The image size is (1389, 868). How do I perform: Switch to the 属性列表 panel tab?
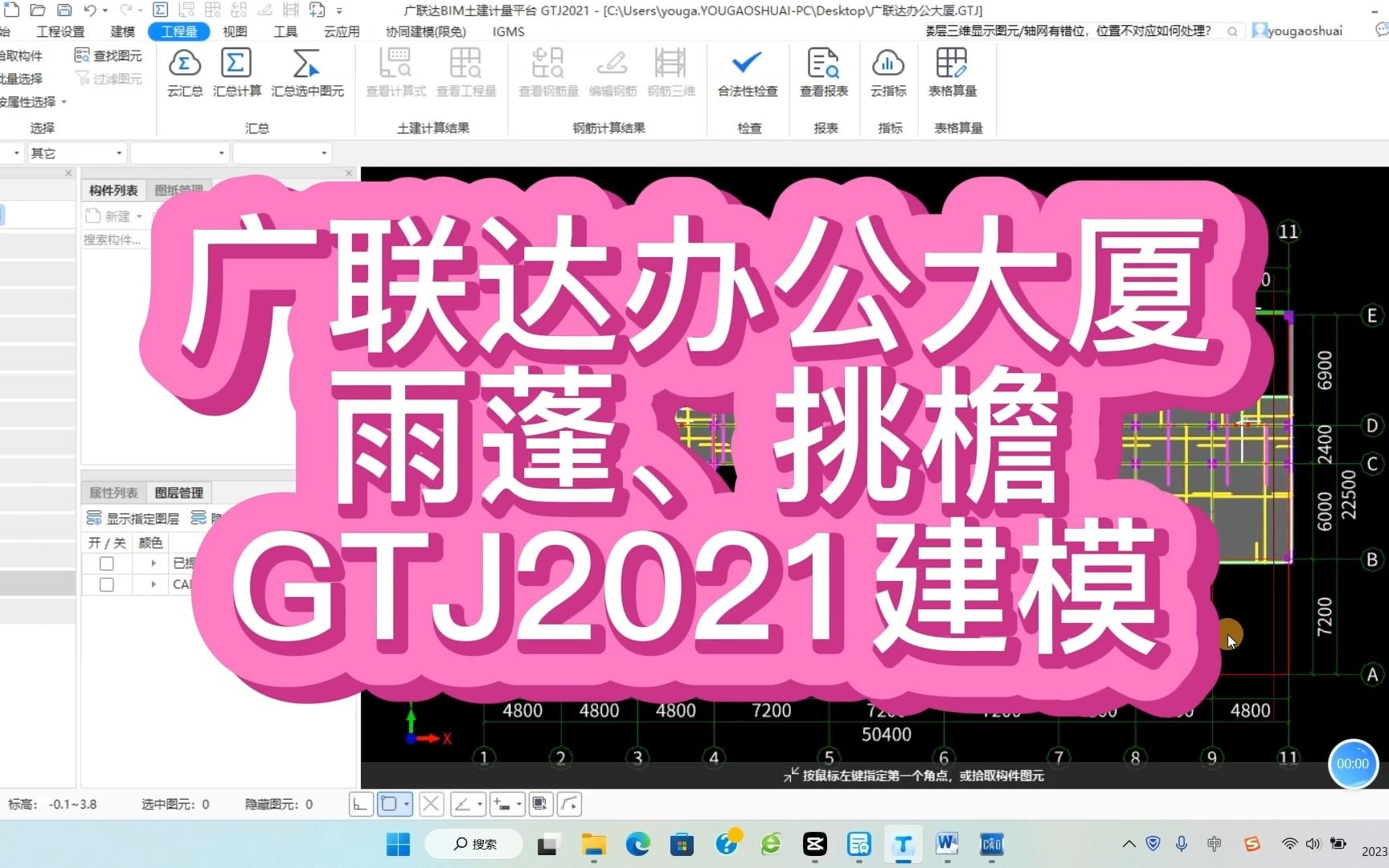[x=113, y=492]
